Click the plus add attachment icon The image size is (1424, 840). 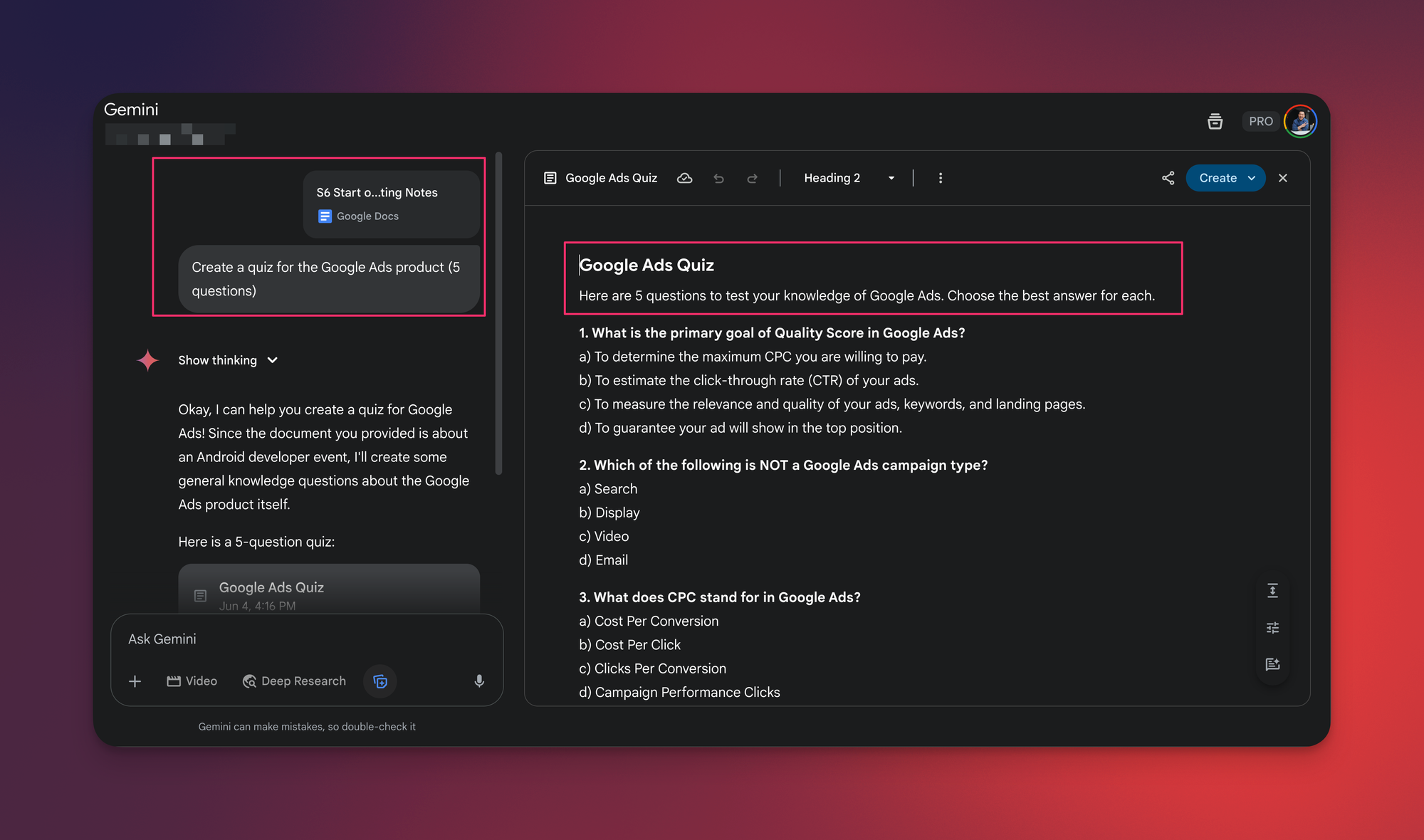point(135,681)
